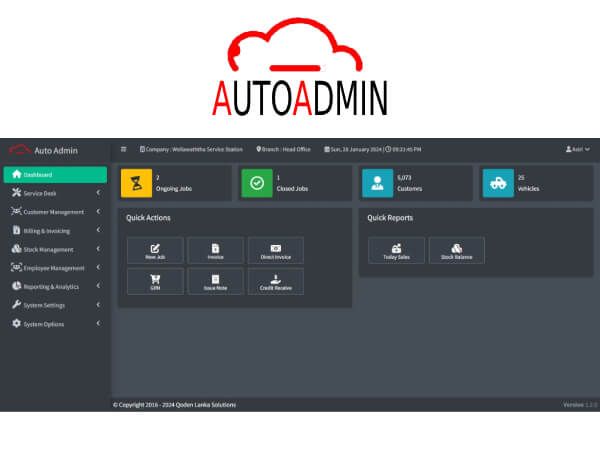Click the Company name text in header
The width and height of the screenshot is (600, 450).
[x=191, y=149]
